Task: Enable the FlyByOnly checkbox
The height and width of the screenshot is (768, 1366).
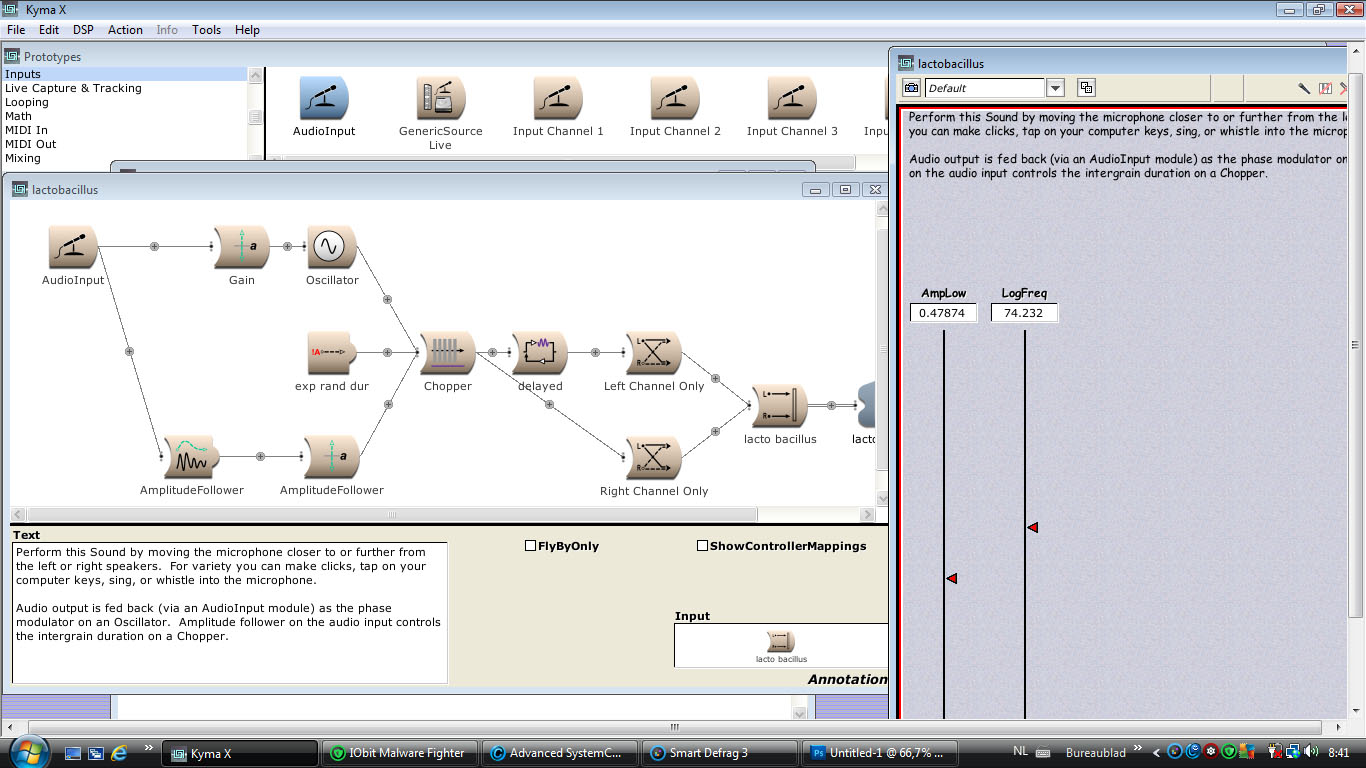Action: (x=529, y=545)
